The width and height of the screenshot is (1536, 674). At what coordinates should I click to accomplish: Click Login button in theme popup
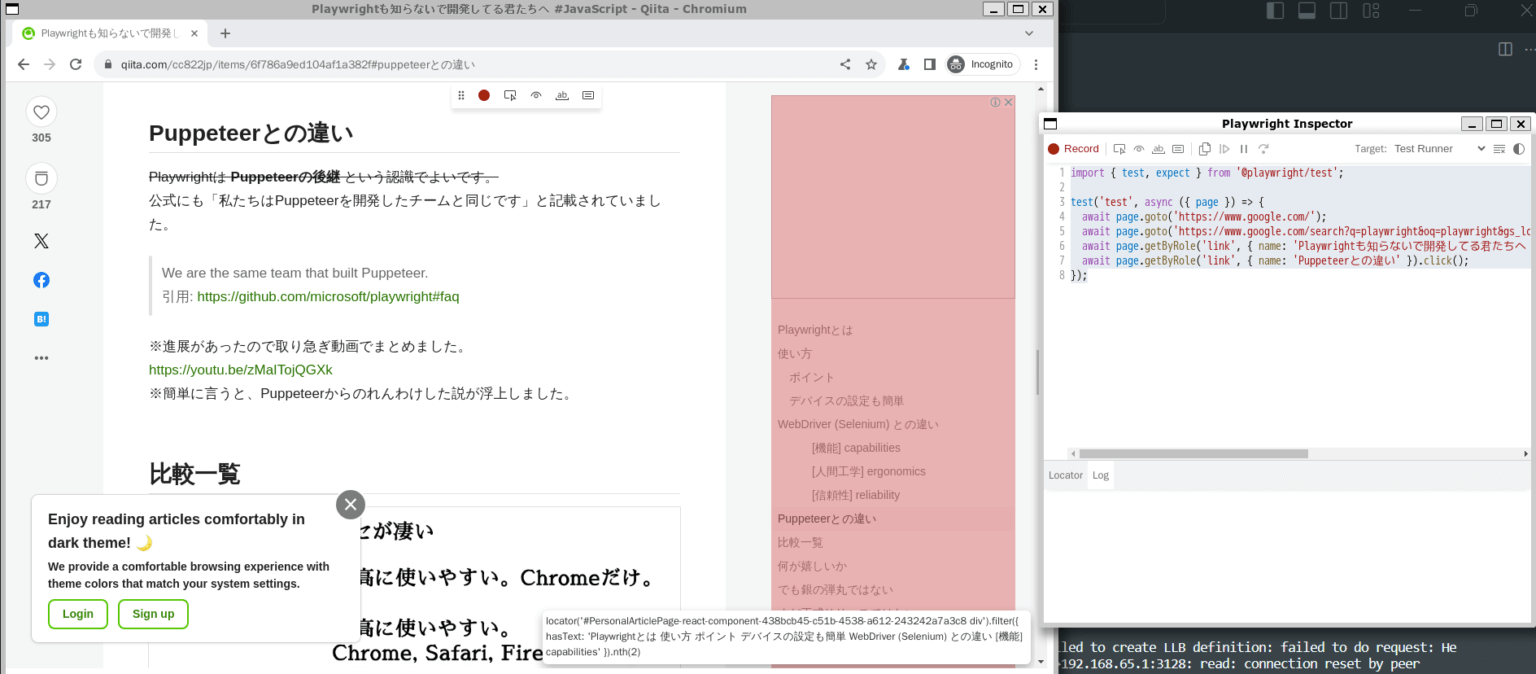point(78,614)
